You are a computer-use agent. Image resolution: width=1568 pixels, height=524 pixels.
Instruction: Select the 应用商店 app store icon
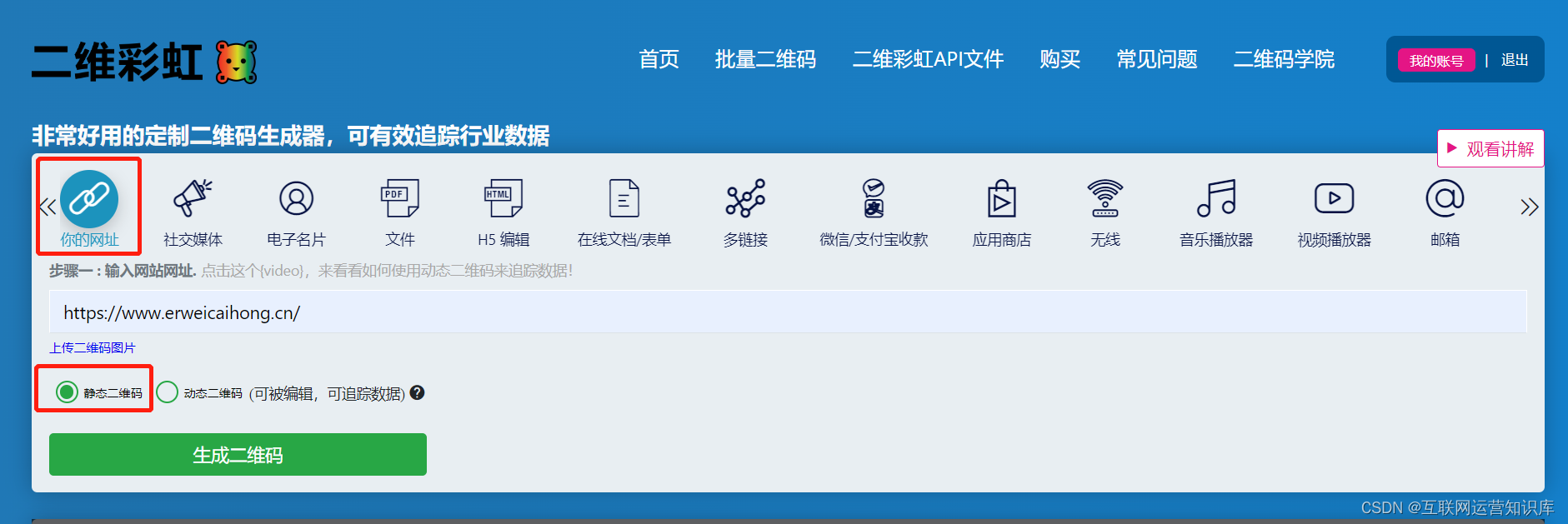pyautogui.click(x=1002, y=198)
